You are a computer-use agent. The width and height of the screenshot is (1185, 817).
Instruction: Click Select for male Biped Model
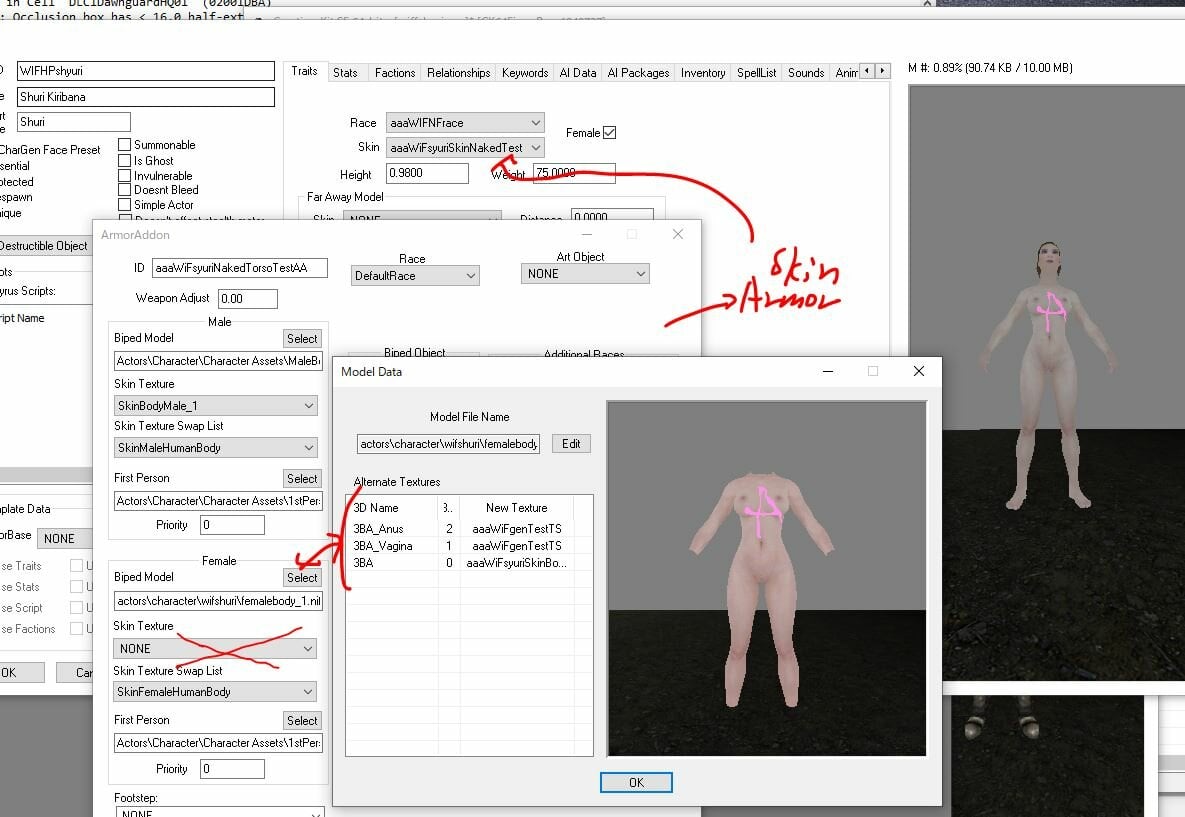(302, 339)
